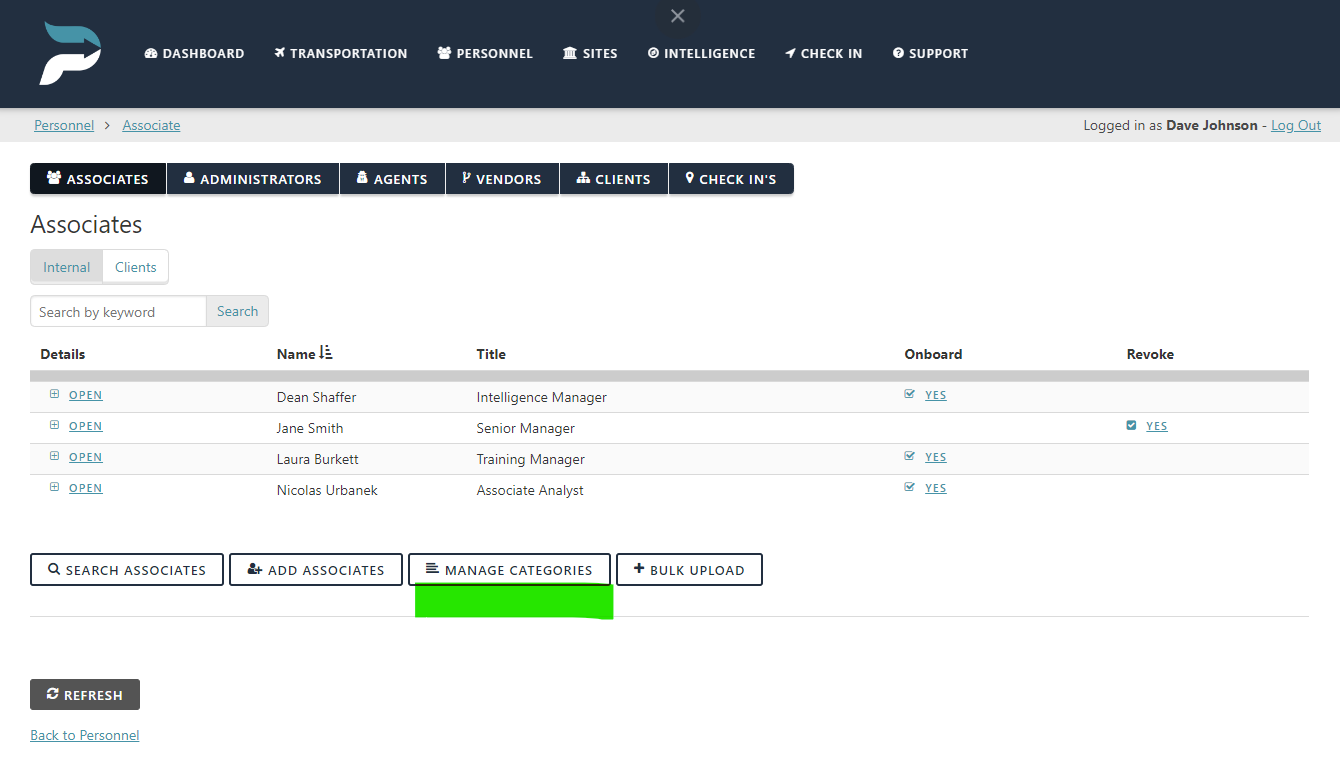Image resolution: width=1340 pixels, height=763 pixels.
Task: Expand details for Nicolas Urbanek
Action: click(x=55, y=487)
